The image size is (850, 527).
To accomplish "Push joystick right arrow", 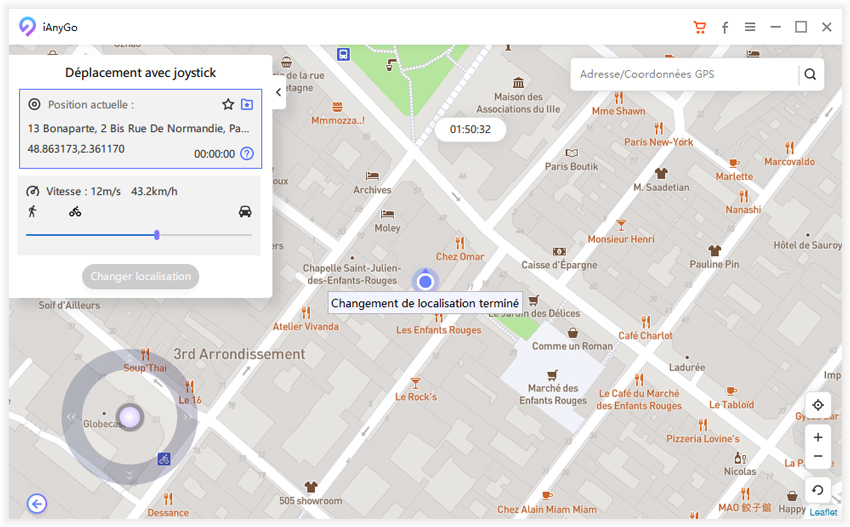I will pyautogui.click(x=187, y=417).
